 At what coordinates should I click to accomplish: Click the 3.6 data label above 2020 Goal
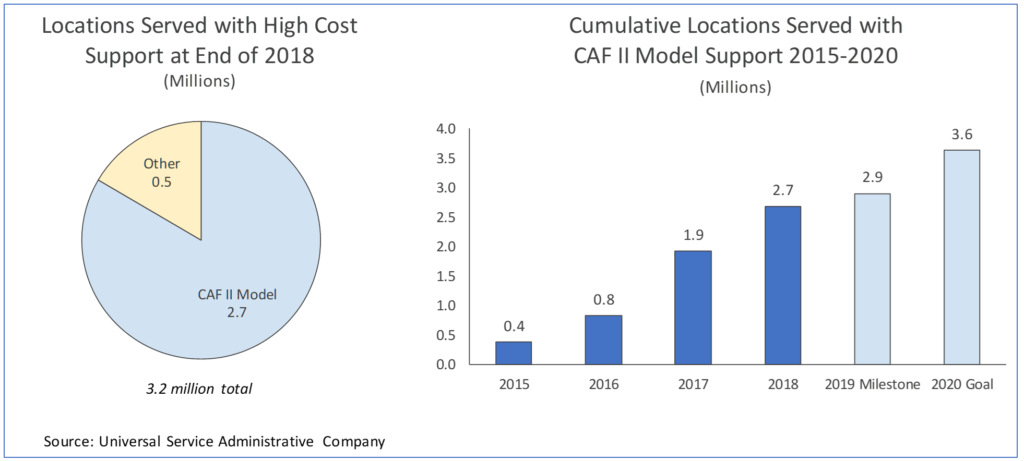[x=962, y=133]
